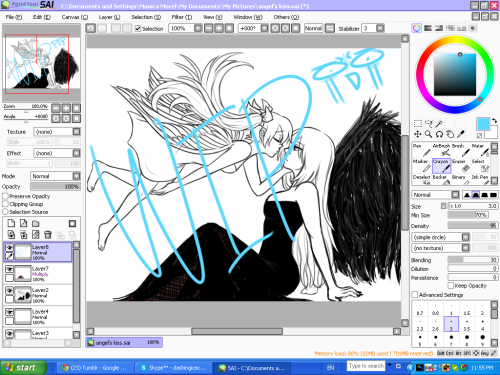Viewport: 500px width, 375px height.
Task: Switch to the Tumblr Google Chrome taskbar button
Action: click(95, 368)
